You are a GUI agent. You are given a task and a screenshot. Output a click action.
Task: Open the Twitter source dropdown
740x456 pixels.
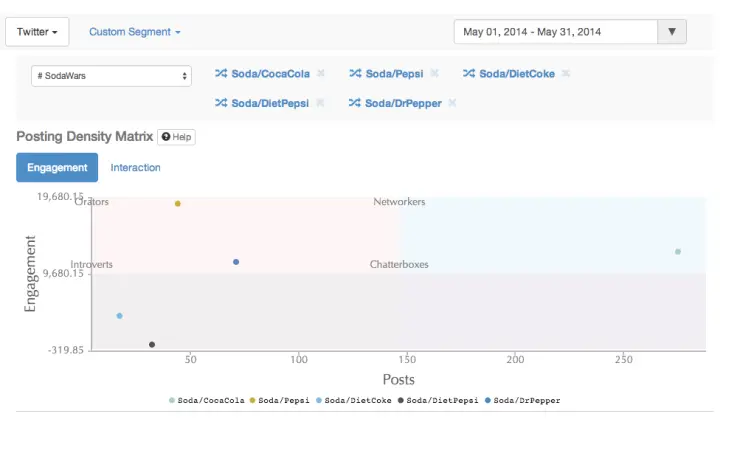pyautogui.click(x=37, y=32)
